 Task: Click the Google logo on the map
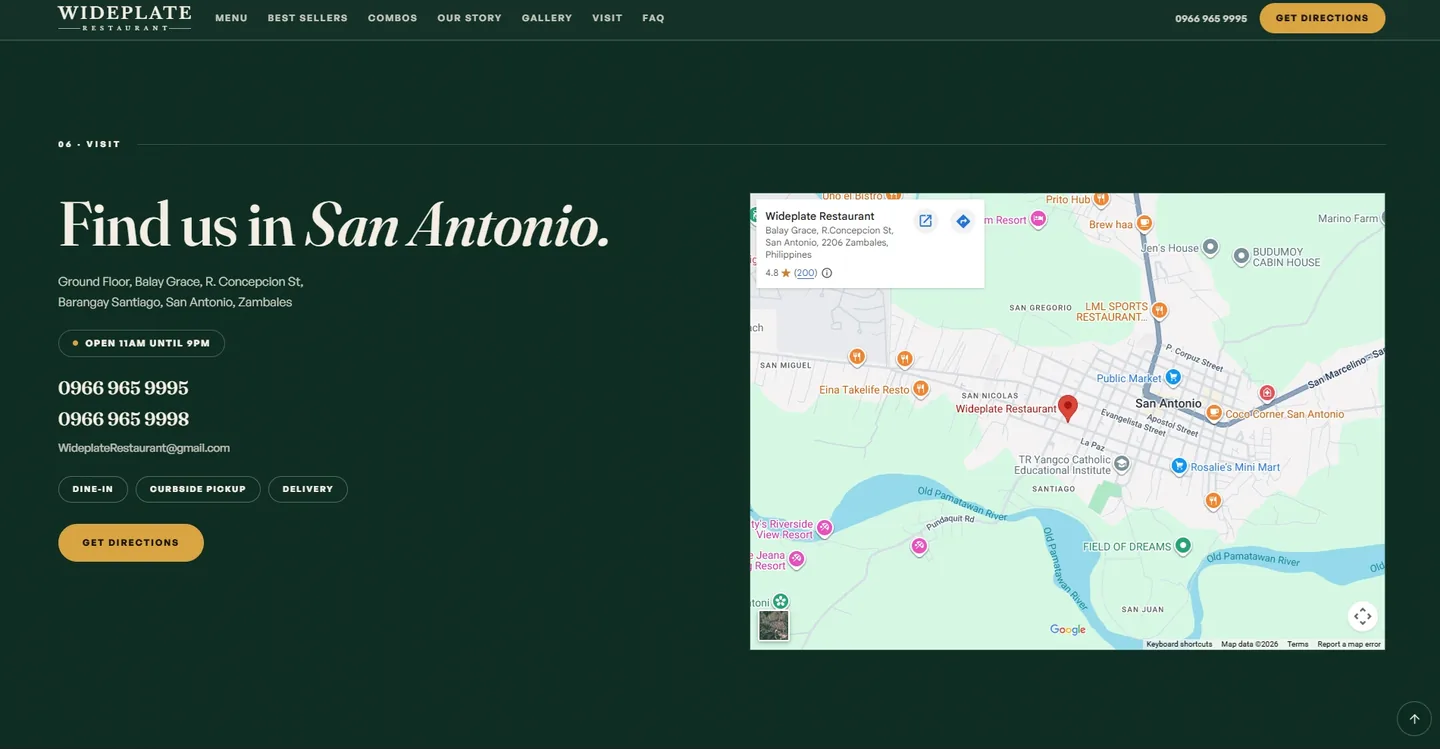1068,630
